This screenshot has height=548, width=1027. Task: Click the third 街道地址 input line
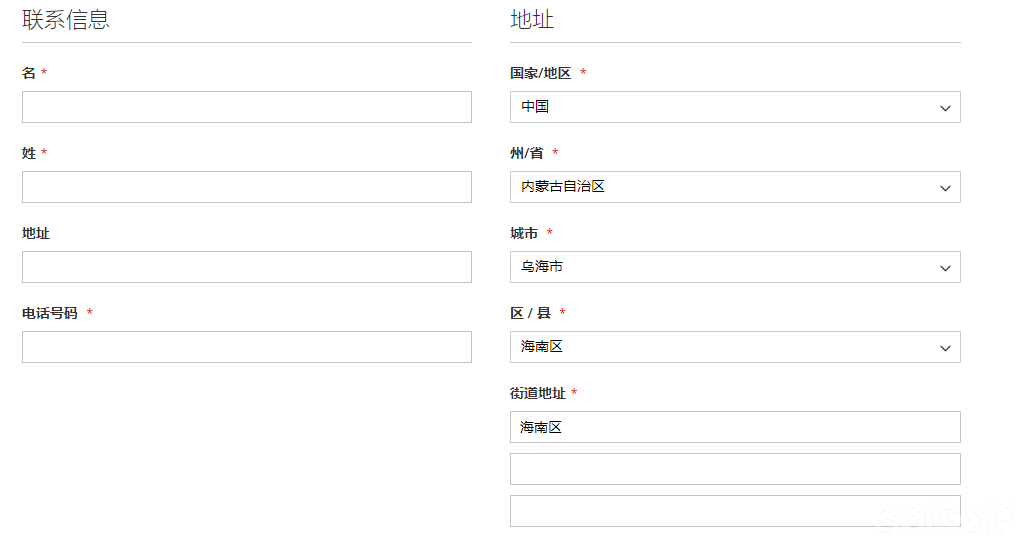734,511
